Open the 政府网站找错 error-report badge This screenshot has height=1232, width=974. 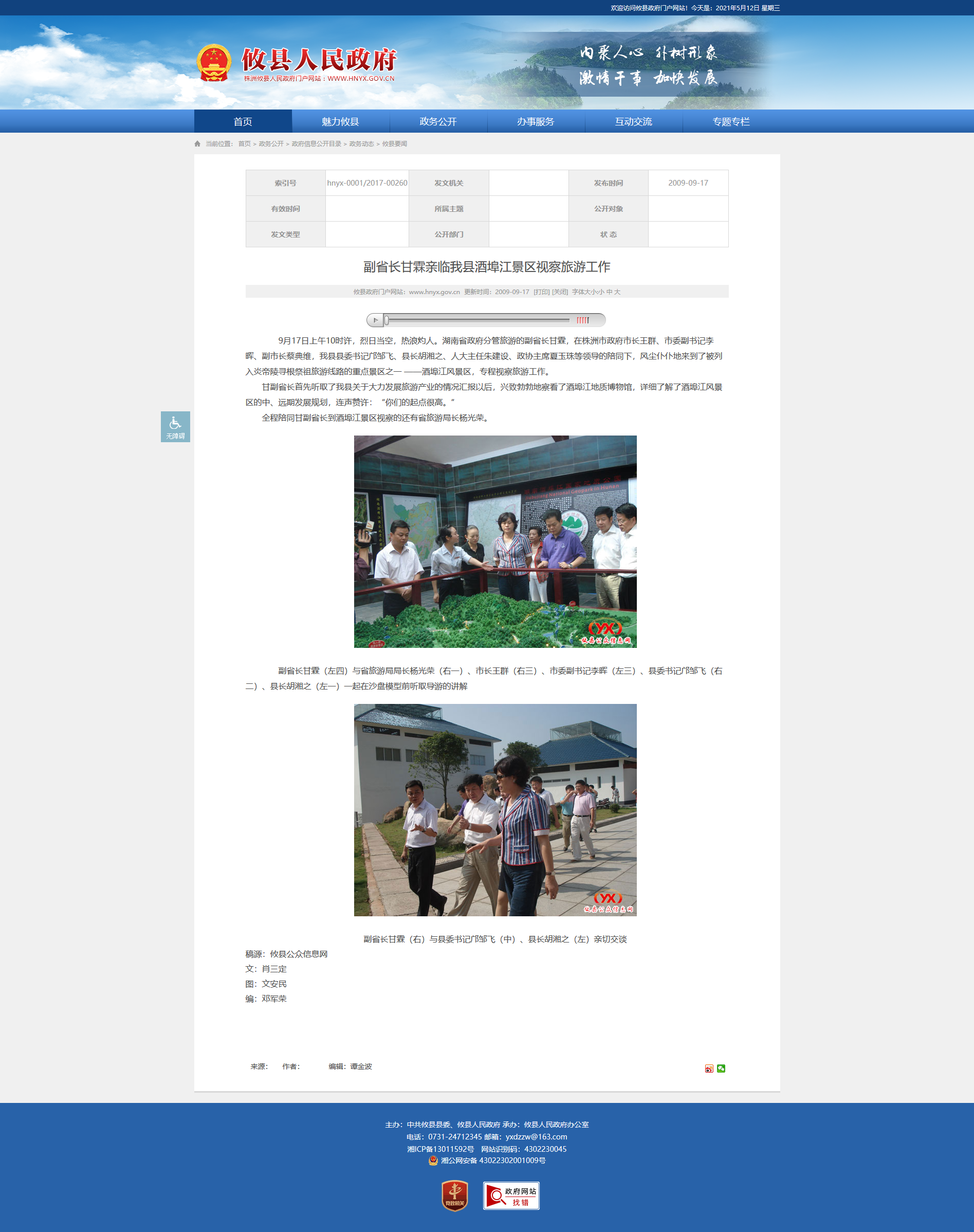[511, 1195]
